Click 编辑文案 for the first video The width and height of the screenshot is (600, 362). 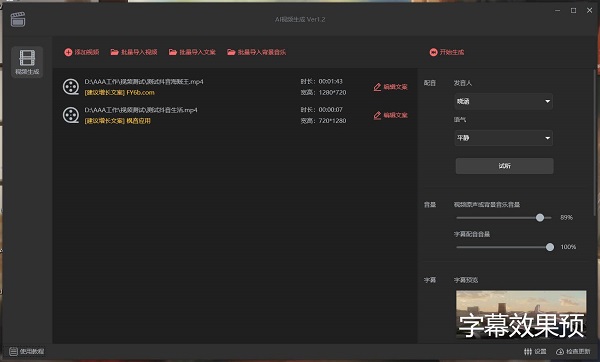(x=390, y=87)
